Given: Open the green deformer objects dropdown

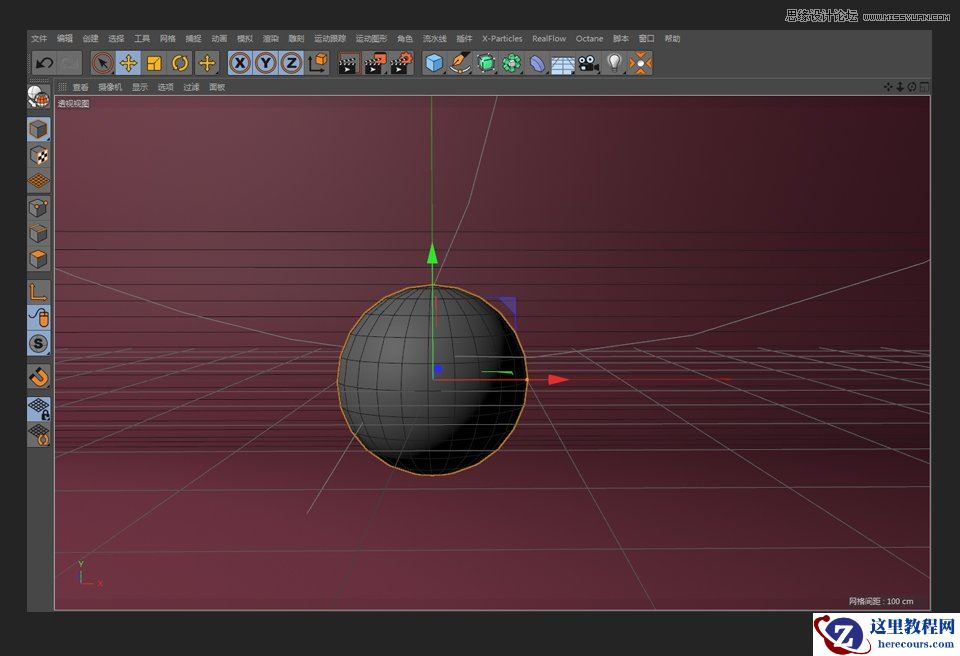Looking at the screenshot, I should pos(486,63).
